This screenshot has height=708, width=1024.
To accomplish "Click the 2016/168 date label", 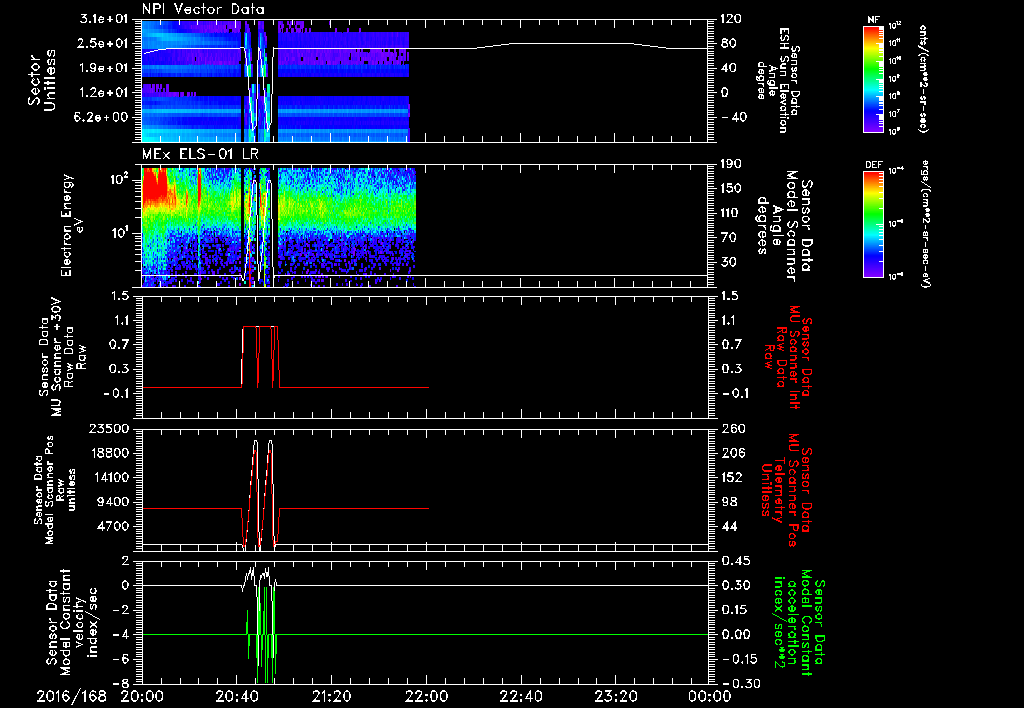I will tap(71, 696).
